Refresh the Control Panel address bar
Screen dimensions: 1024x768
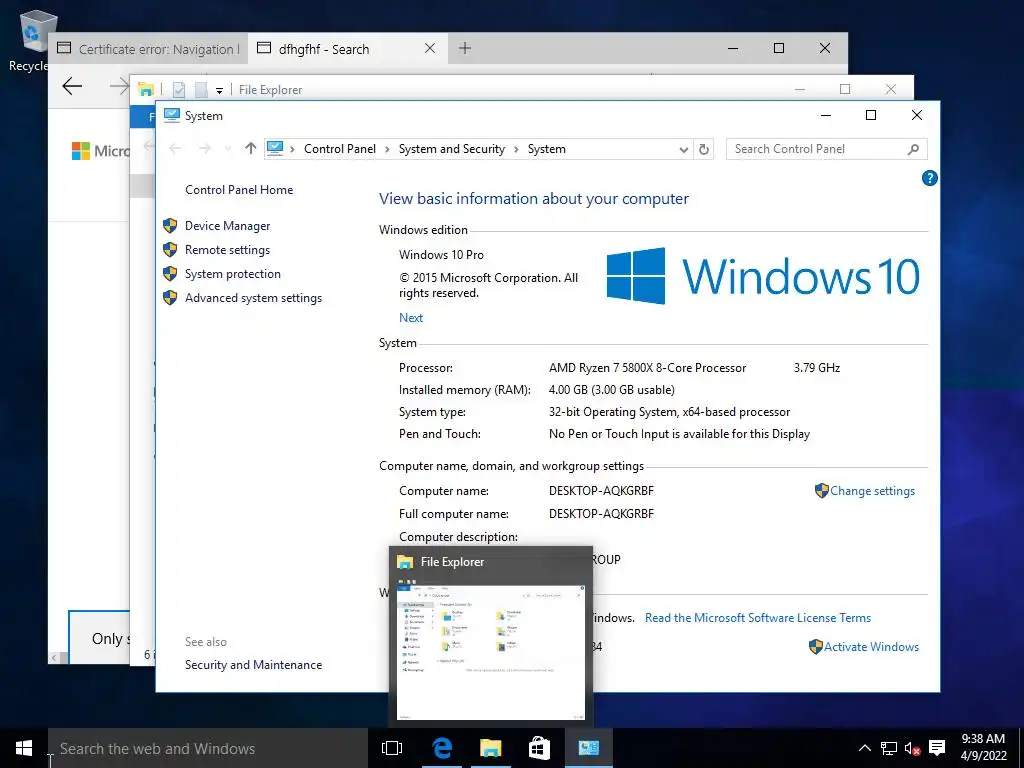click(704, 150)
